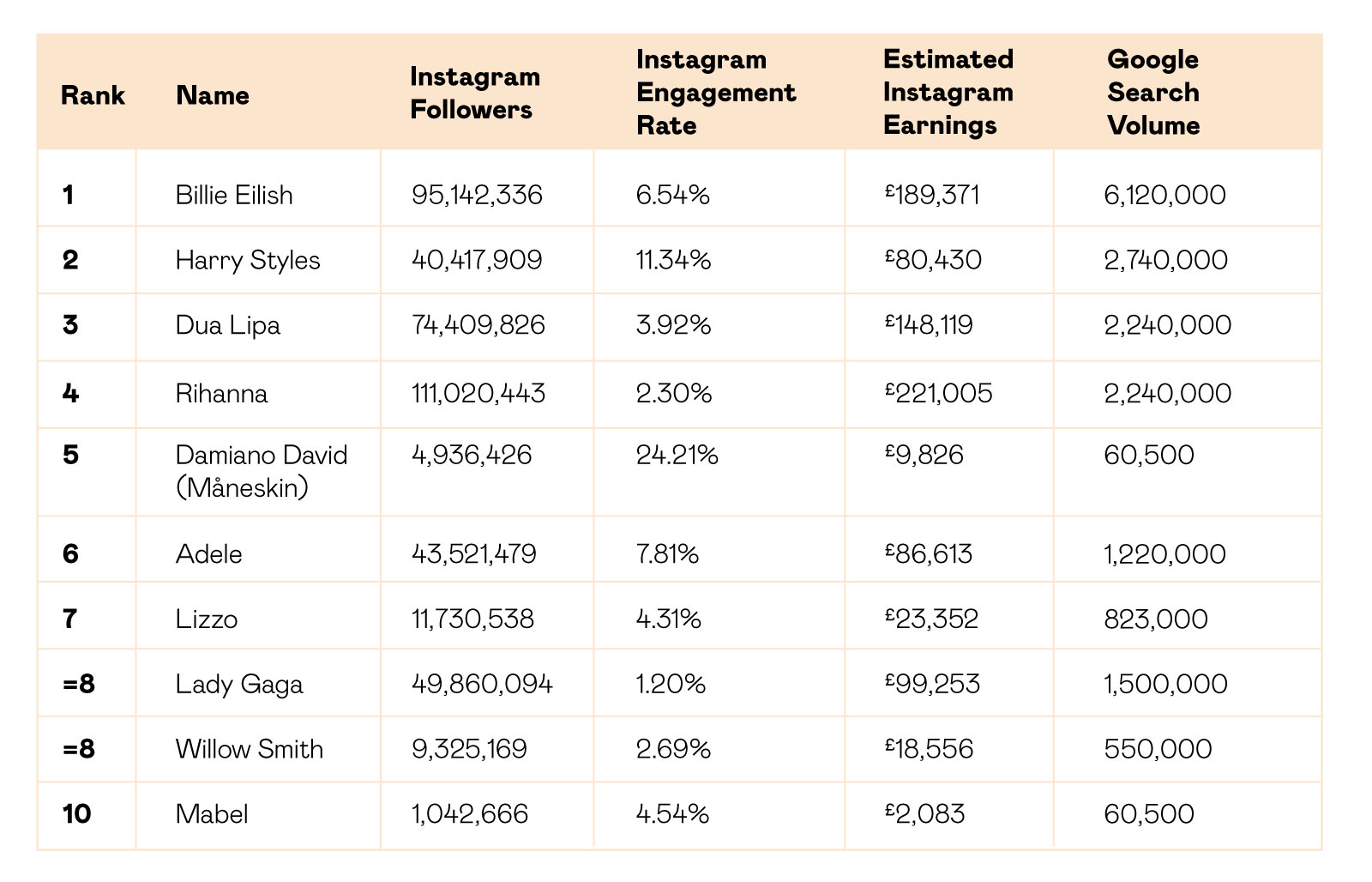Click Harry Styles in the Name column
This screenshot has width=1372, height=882.
tap(248, 260)
